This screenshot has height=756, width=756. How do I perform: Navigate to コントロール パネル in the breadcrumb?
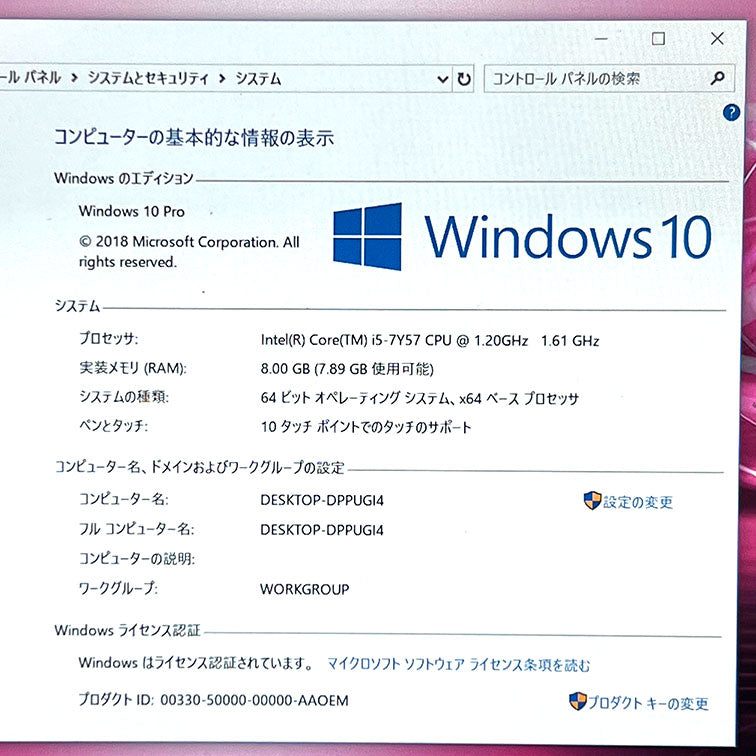(x=32, y=78)
